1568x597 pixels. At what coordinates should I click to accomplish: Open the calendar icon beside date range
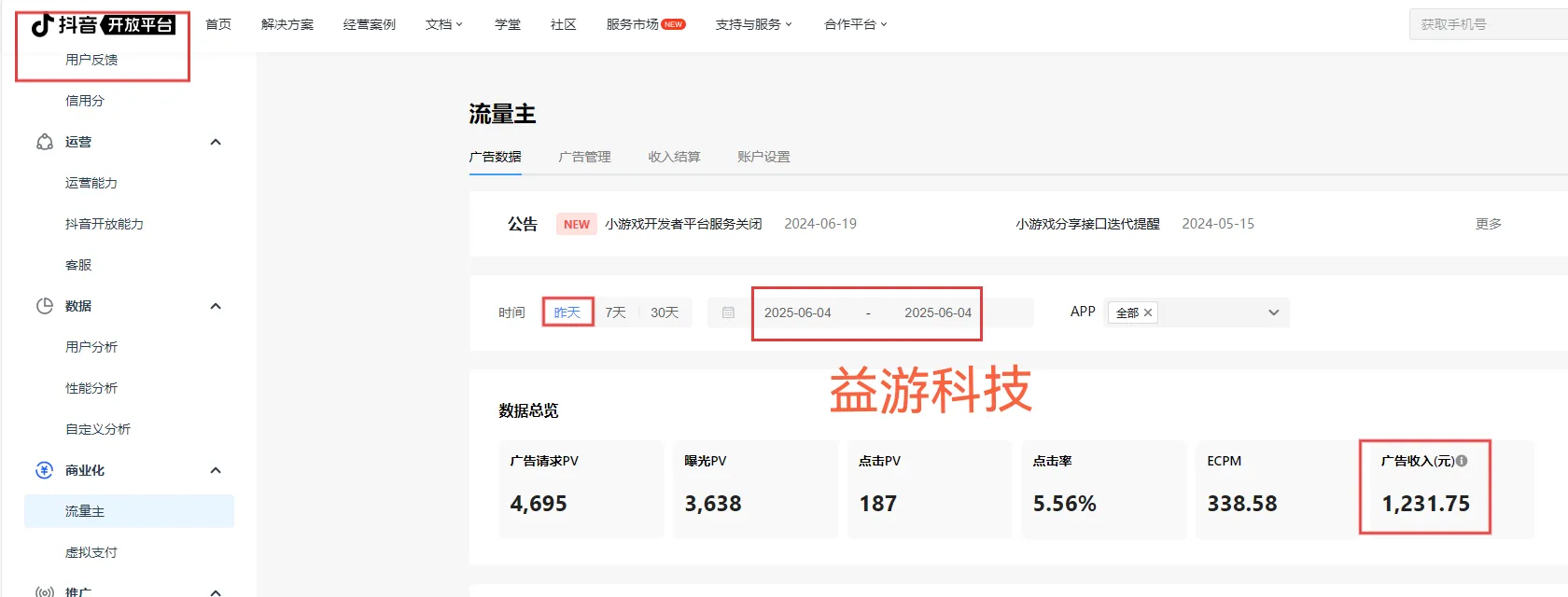coord(728,312)
